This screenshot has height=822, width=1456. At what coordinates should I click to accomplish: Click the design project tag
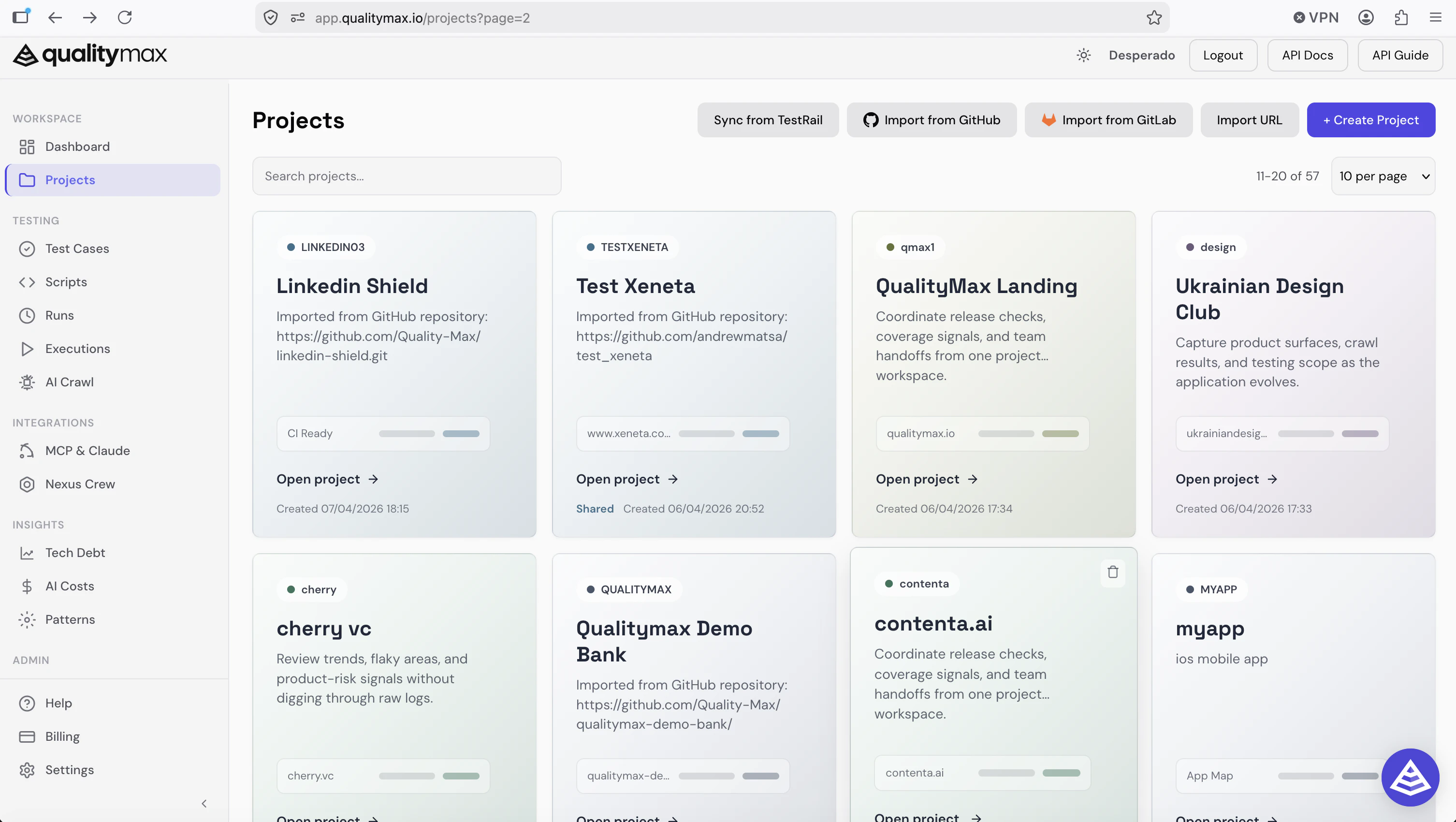tap(1211, 247)
